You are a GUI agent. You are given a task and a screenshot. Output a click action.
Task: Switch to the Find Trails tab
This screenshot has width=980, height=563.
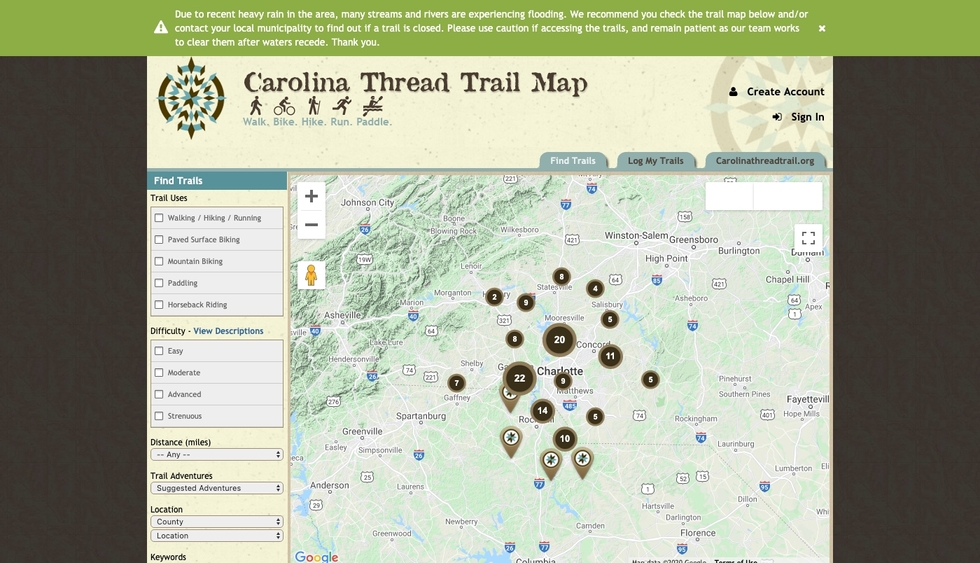(573, 161)
